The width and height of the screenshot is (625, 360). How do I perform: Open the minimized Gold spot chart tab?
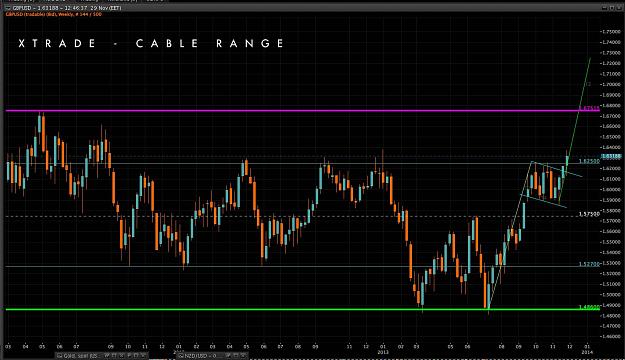click(102, 355)
